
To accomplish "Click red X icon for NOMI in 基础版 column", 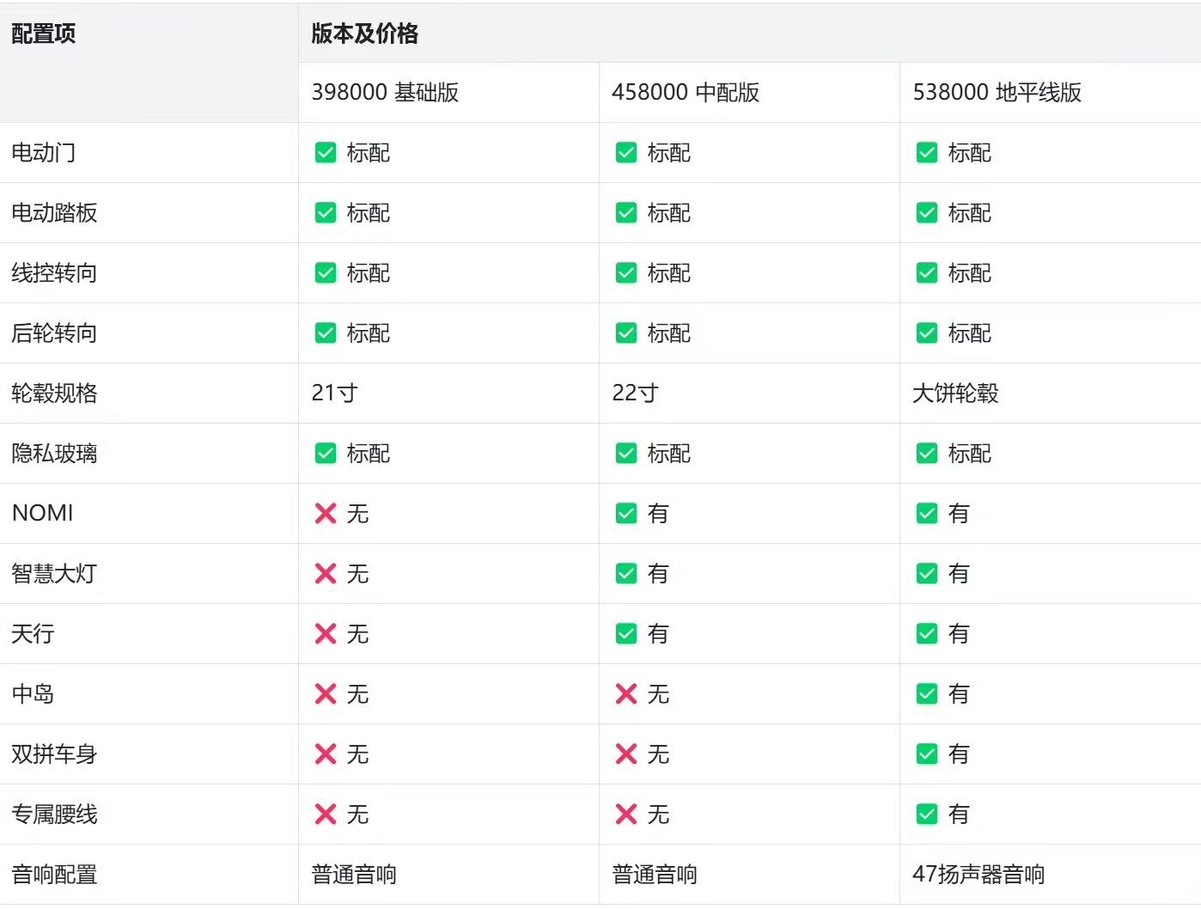I will [x=325, y=514].
